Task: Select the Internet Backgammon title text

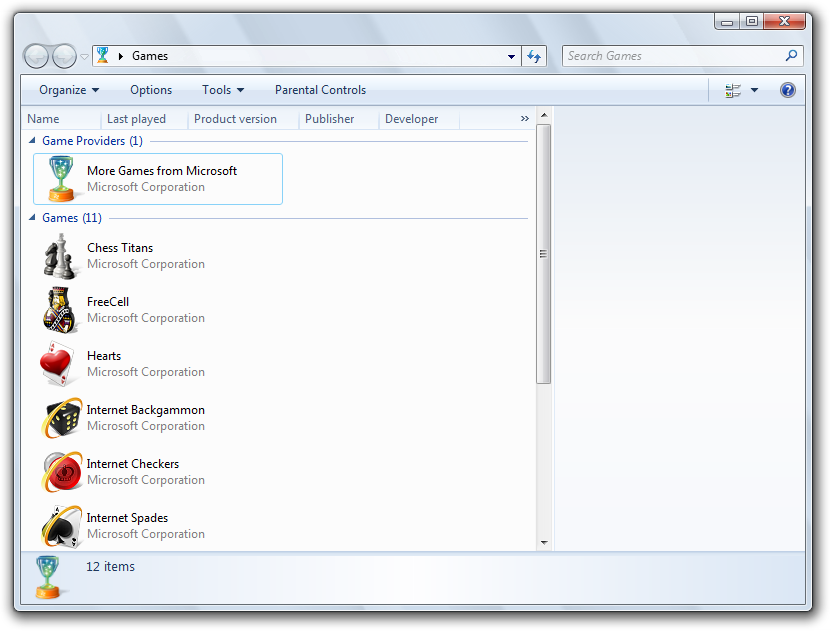Action: point(145,410)
